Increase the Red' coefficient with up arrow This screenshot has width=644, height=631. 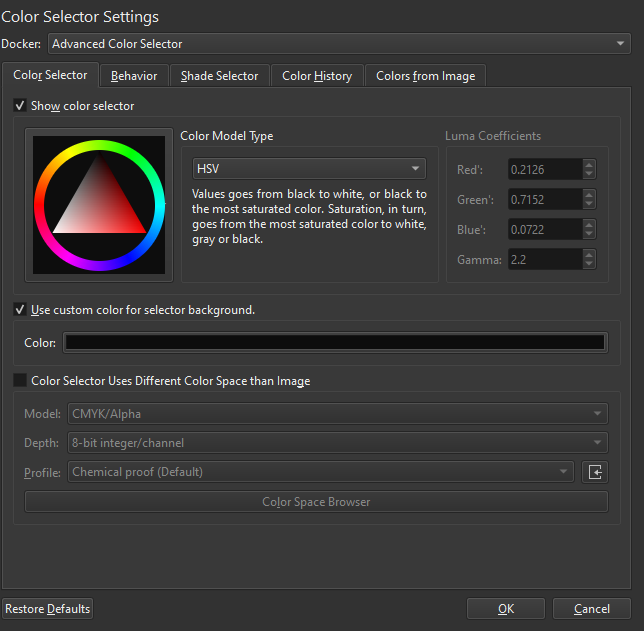point(589,165)
